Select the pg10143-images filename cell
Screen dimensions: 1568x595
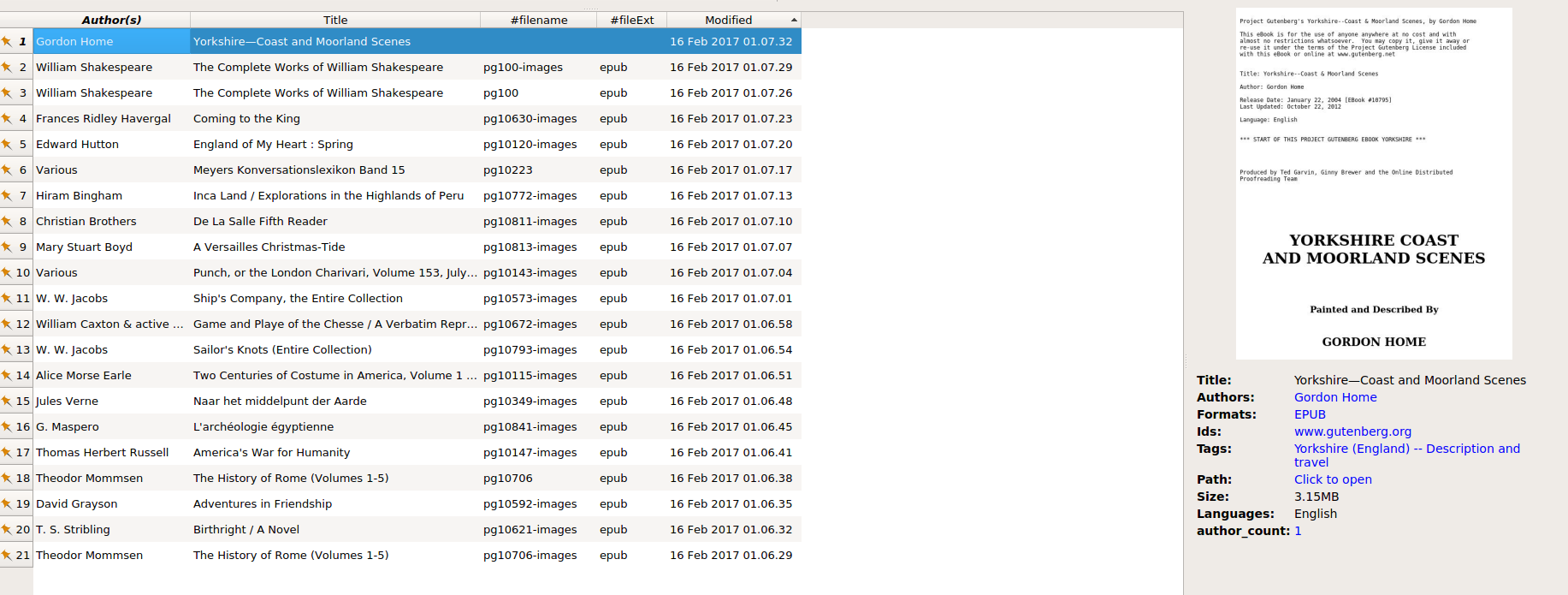pos(539,272)
